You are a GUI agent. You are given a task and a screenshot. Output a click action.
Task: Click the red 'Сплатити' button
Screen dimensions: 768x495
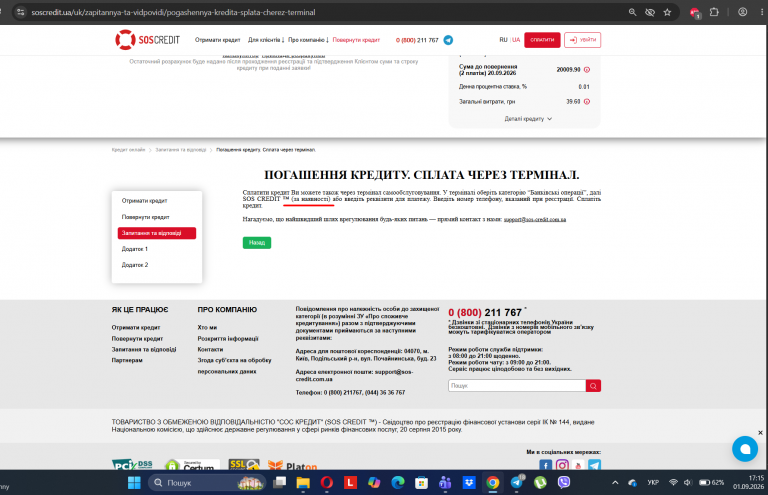(542, 40)
